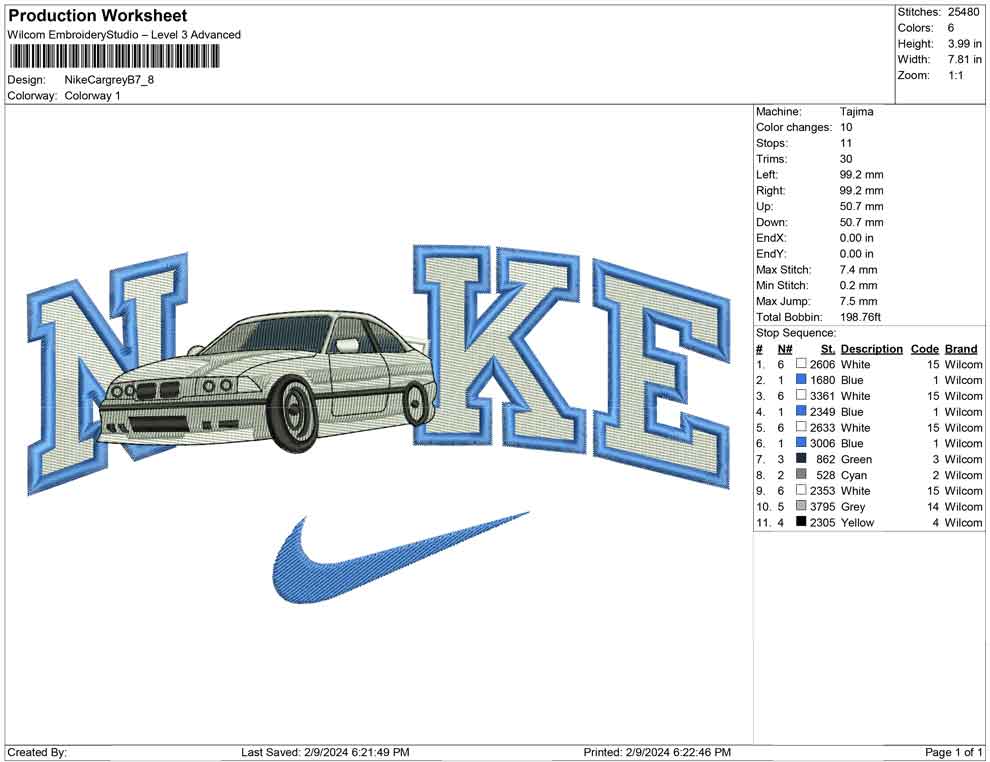Select the grey swatch for thread 3795
The height and width of the screenshot is (762, 990).
click(x=801, y=507)
